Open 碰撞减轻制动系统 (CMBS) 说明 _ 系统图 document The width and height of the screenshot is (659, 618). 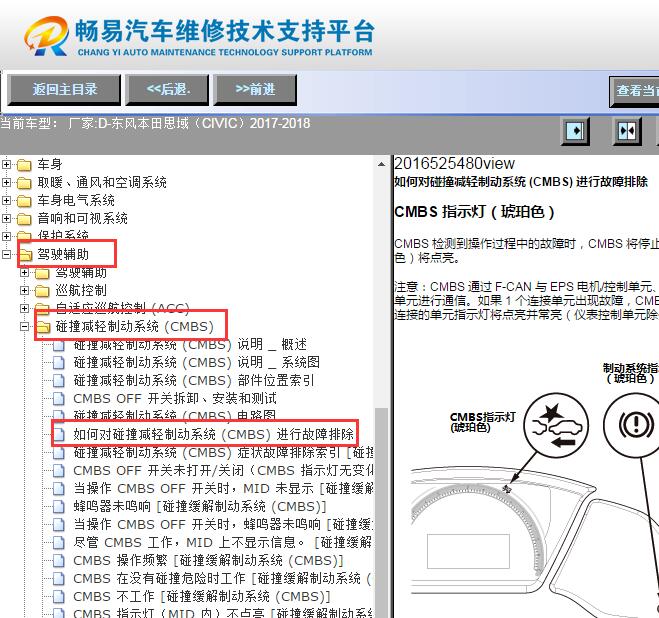pos(196,362)
